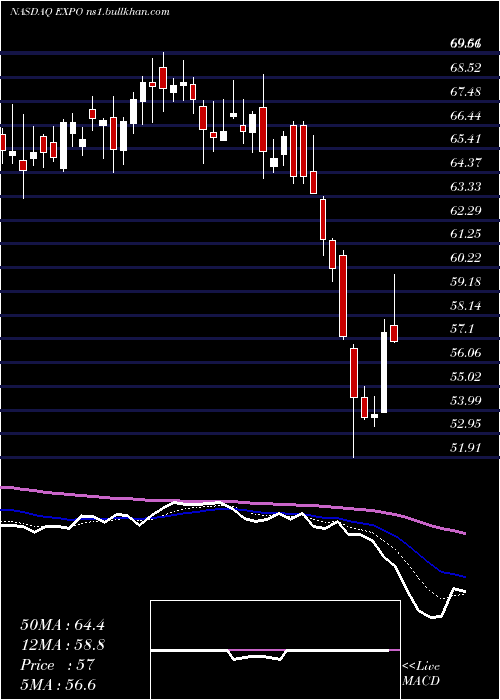The height and width of the screenshot is (700, 500).
Task: Click the 67.48 price axis label
Action: coord(466,92)
